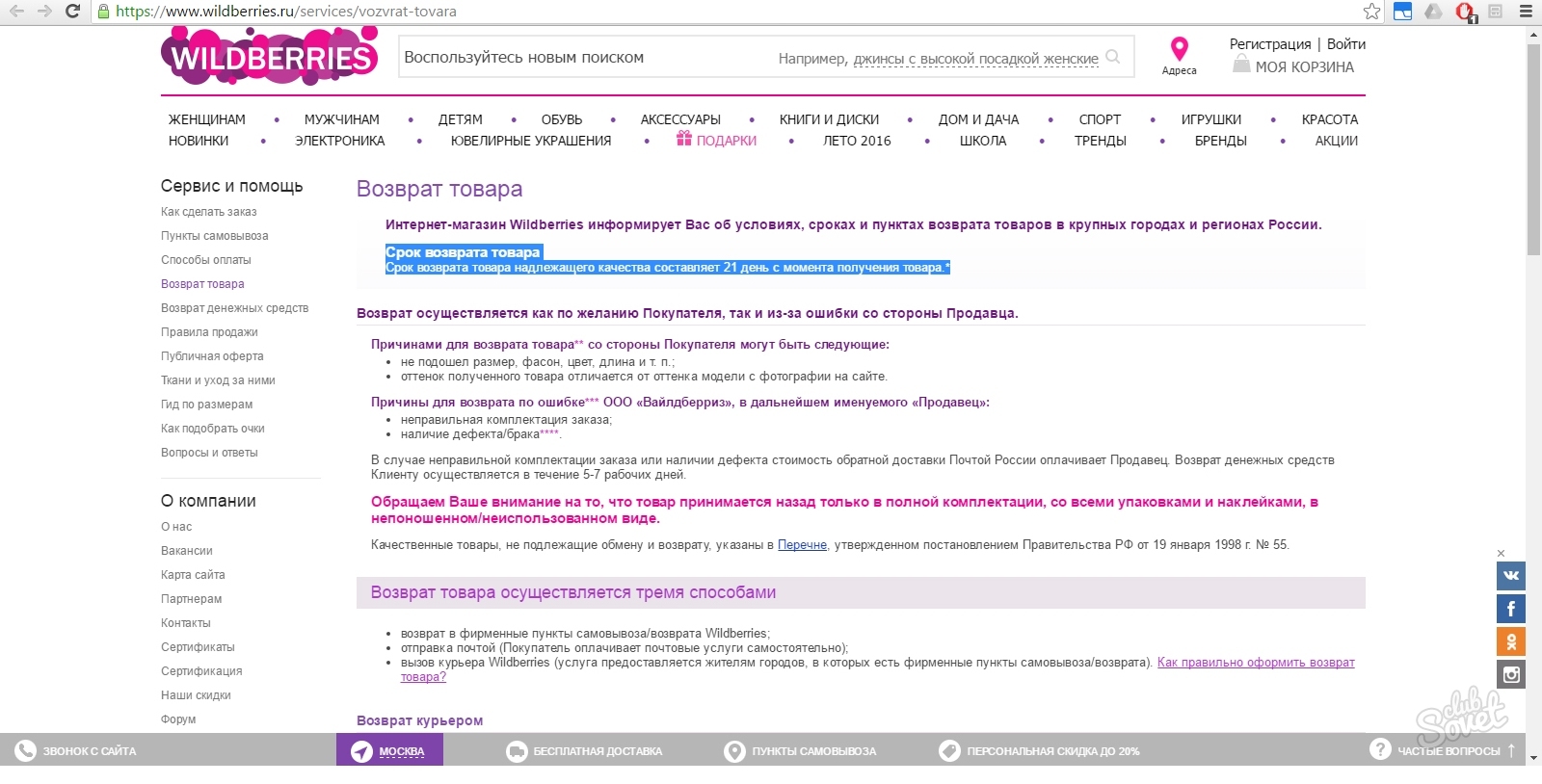Click the personal discount tag icon
This screenshot has height=784, width=1542.
click(x=949, y=751)
